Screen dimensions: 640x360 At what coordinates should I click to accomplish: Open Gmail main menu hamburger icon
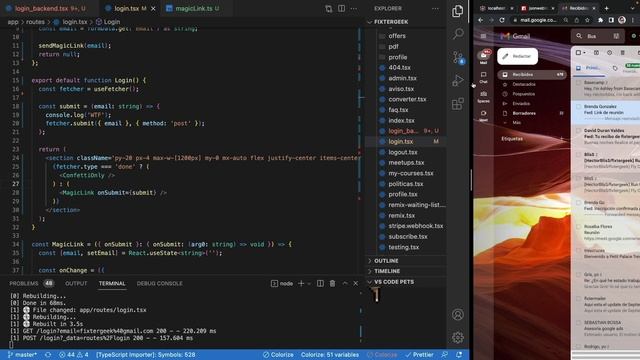click(483, 36)
